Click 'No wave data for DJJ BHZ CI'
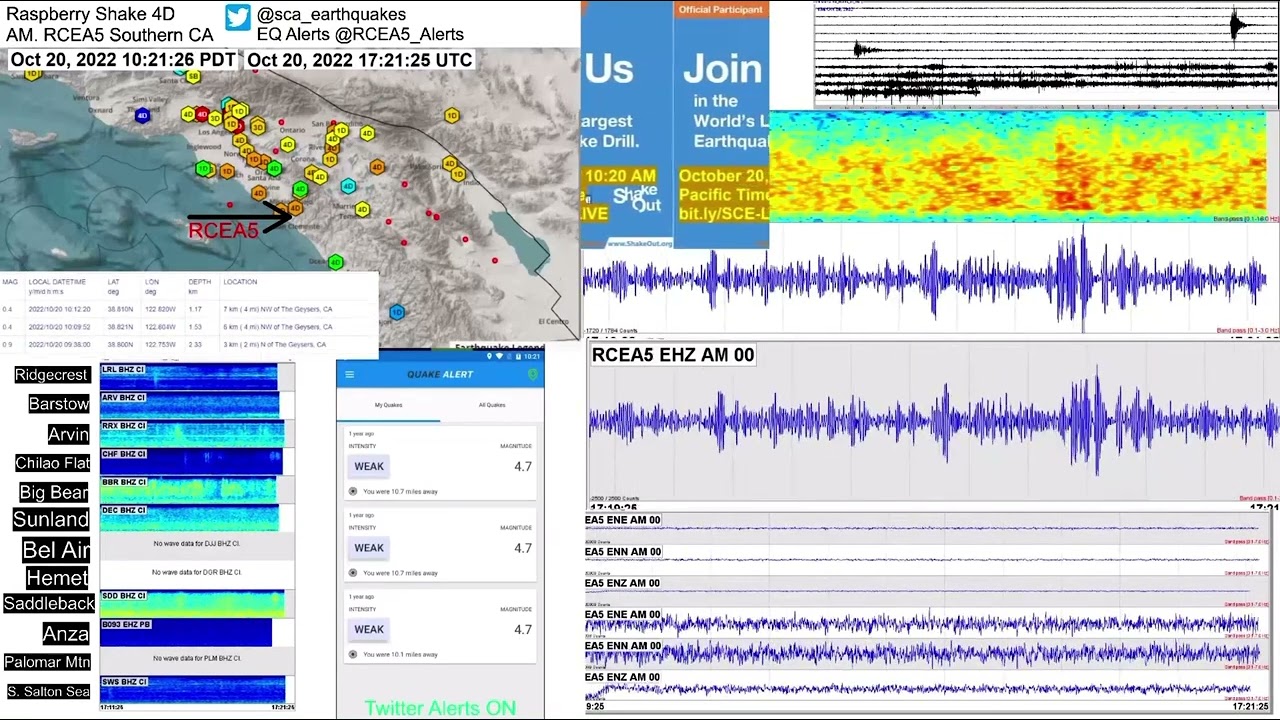Screen dimensions: 1280x720 [197, 544]
